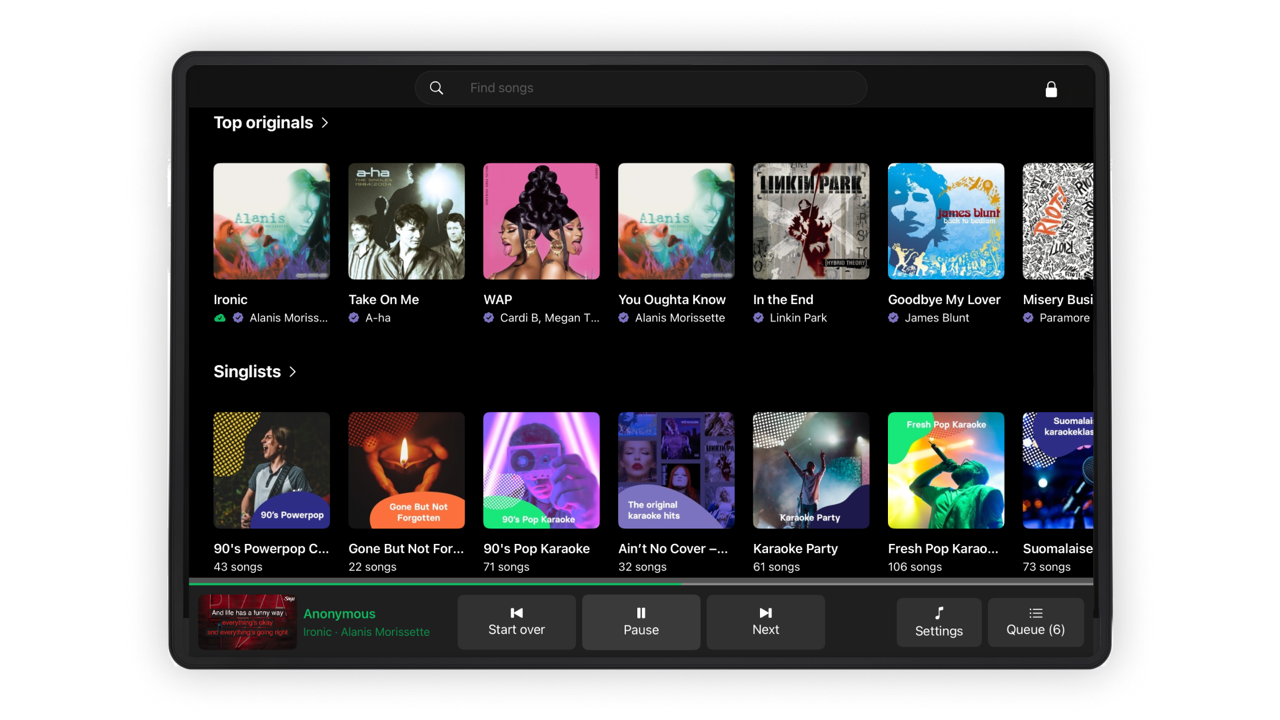Image resolution: width=1280 pixels, height=720 pixels.
Task: Open the Queue (6) list
Action: pos(1036,622)
